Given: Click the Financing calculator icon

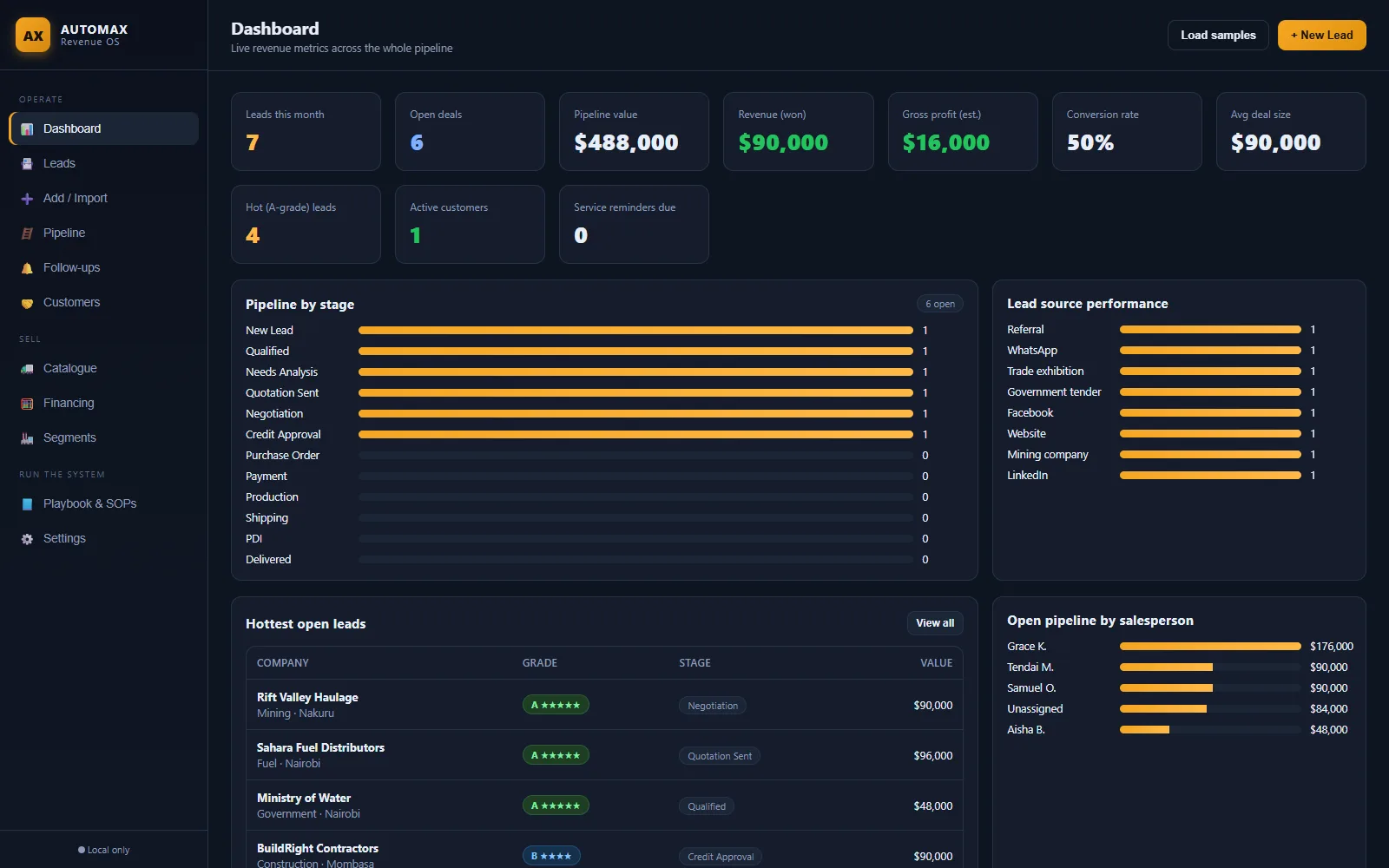Looking at the screenshot, I should point(27,404).
